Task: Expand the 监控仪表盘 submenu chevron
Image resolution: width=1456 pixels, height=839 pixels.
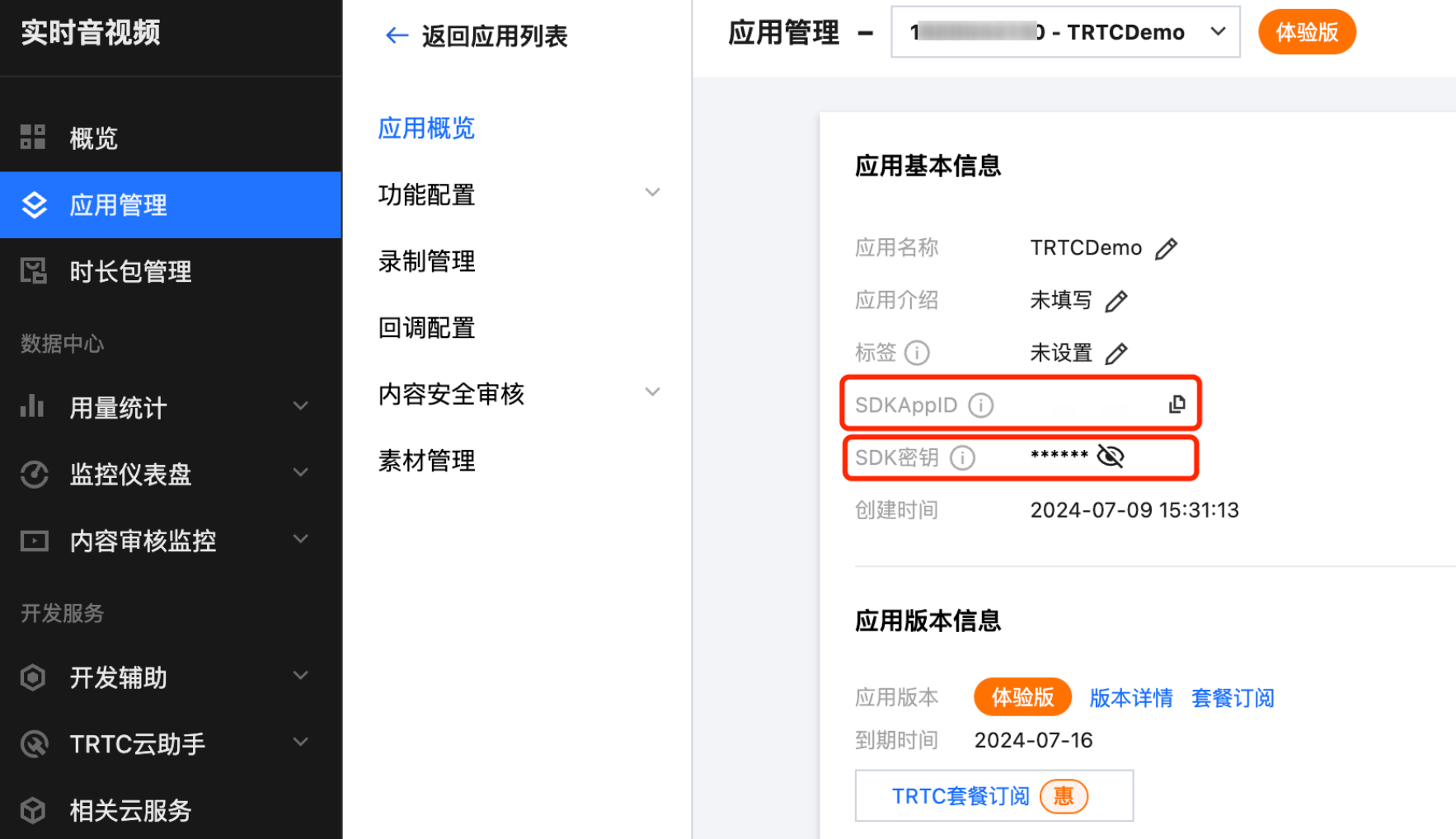Action: click(301, 472)
